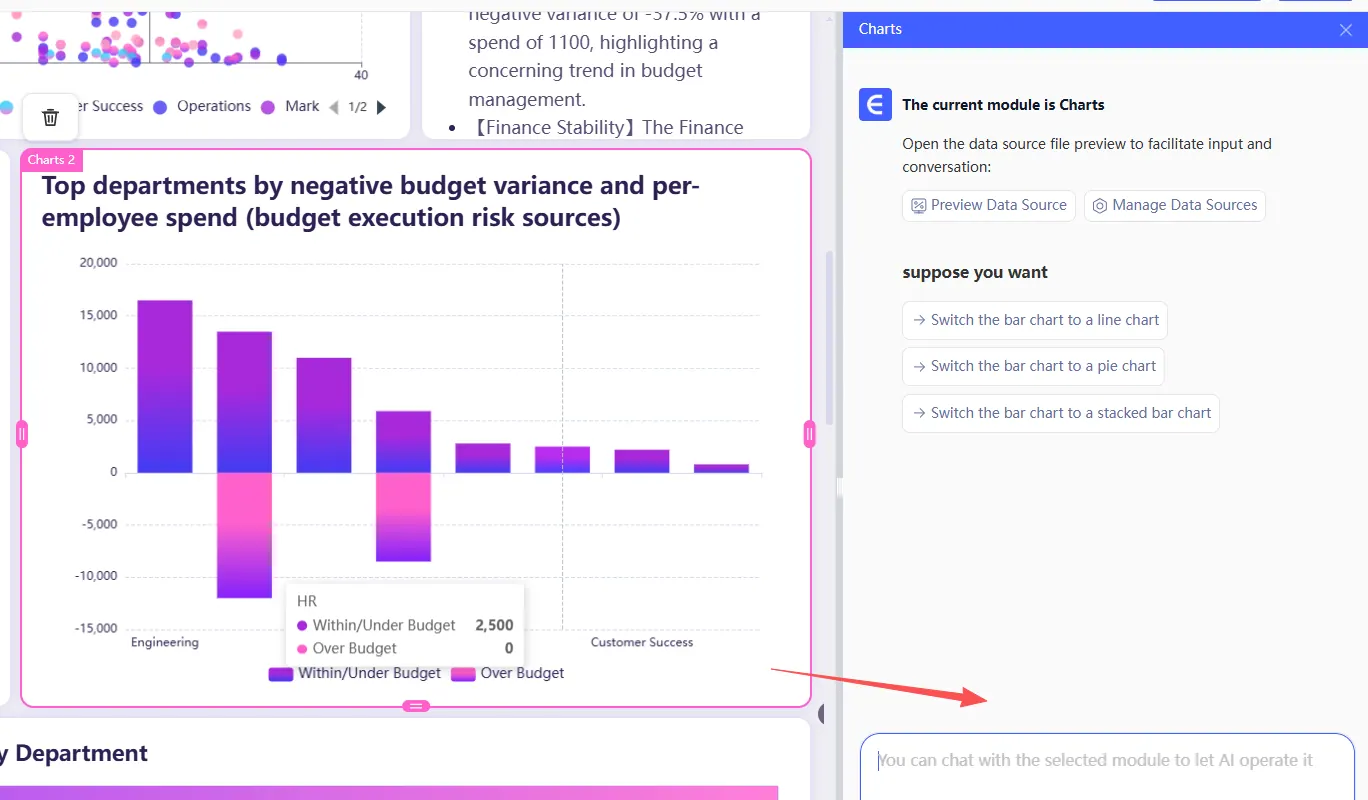Focus the AI chat input field
The width and height of the screenshot is (1368, 800).
point(1107,767)
